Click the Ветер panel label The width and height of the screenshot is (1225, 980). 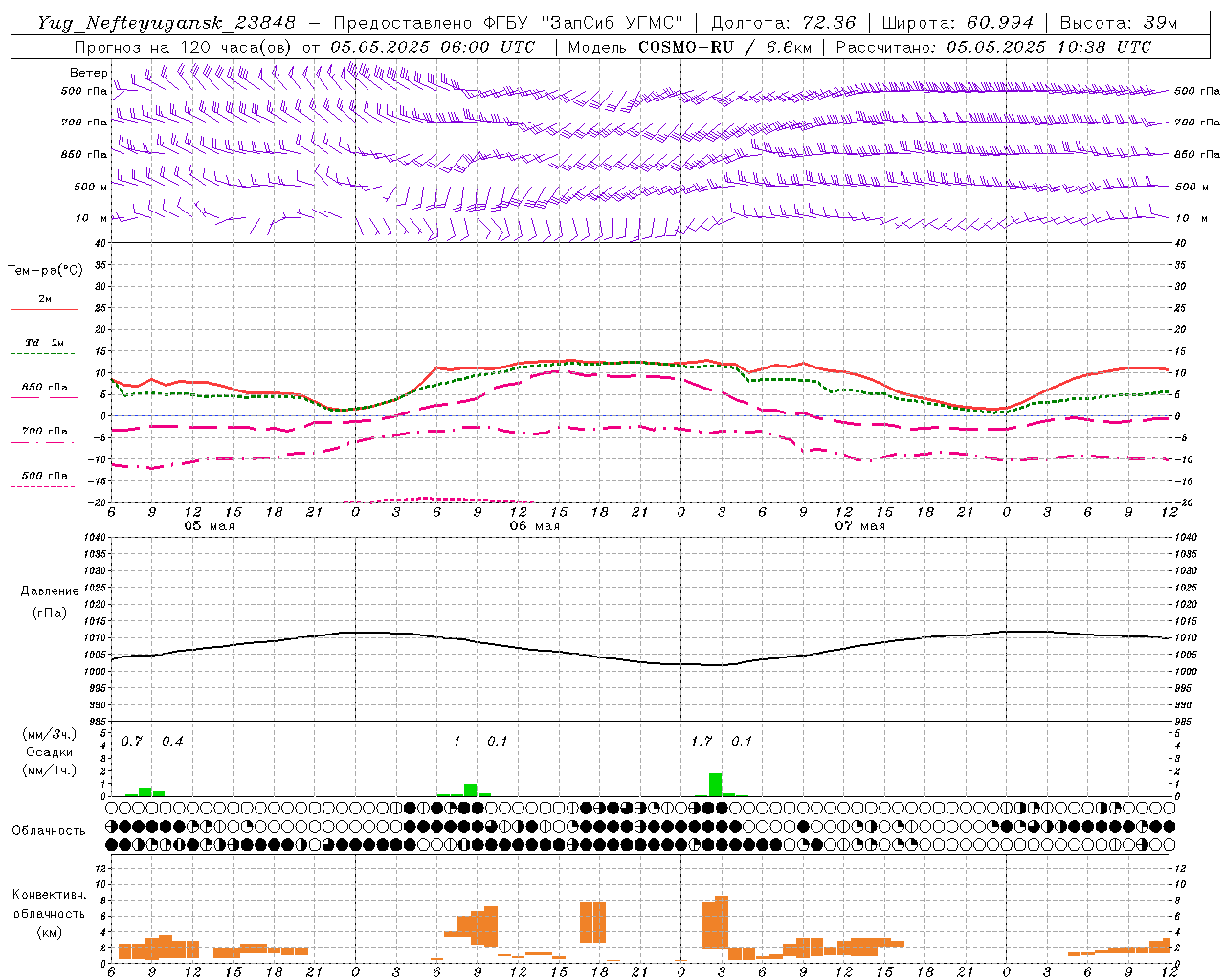89,73
